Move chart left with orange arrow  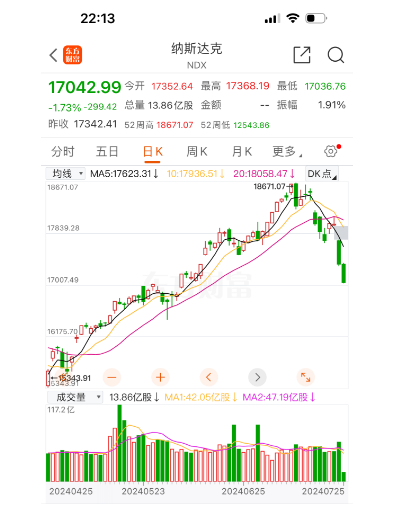point(209,377)
